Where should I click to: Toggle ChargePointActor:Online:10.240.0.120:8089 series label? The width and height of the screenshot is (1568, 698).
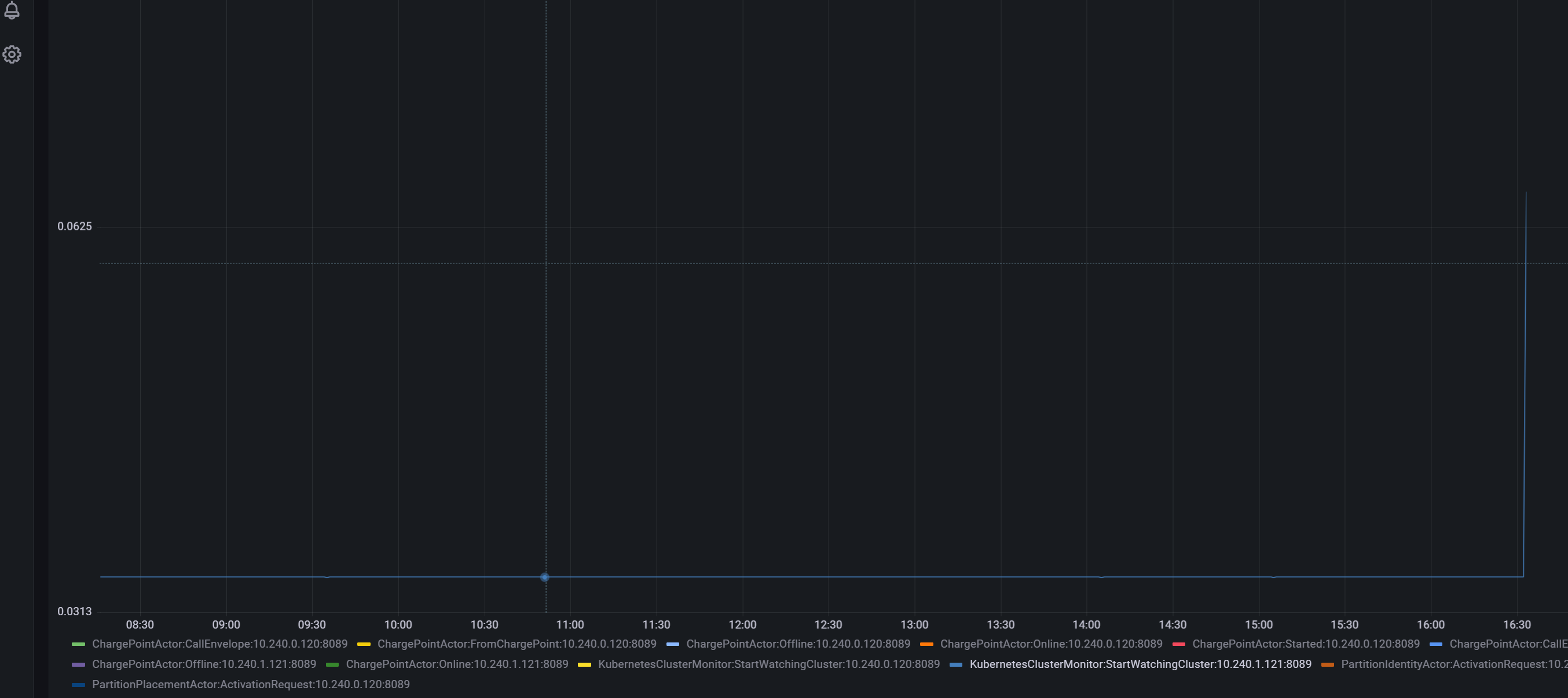coord(1051,644)
